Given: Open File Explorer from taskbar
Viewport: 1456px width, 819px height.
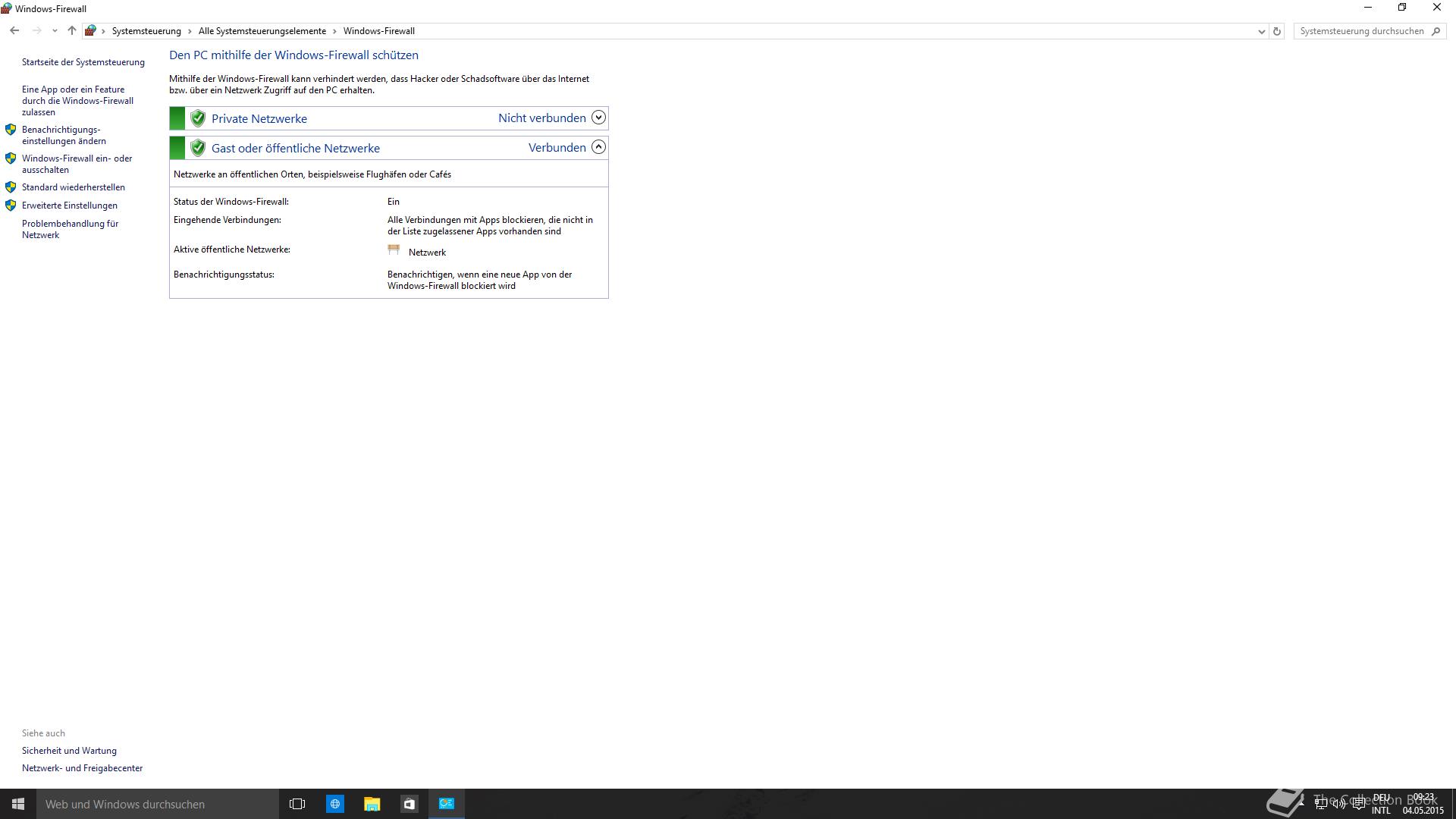Looking at the screenshot, I should point(372,804).
